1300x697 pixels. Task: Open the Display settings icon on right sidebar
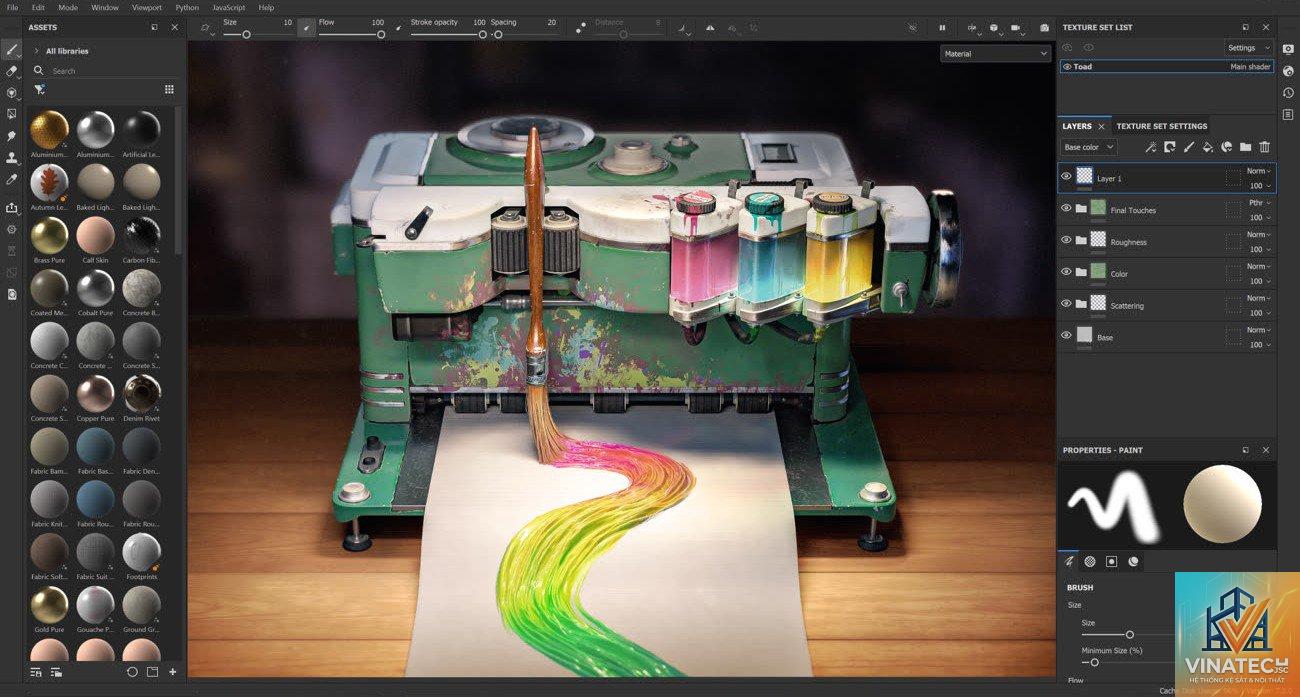point(1289,49)
